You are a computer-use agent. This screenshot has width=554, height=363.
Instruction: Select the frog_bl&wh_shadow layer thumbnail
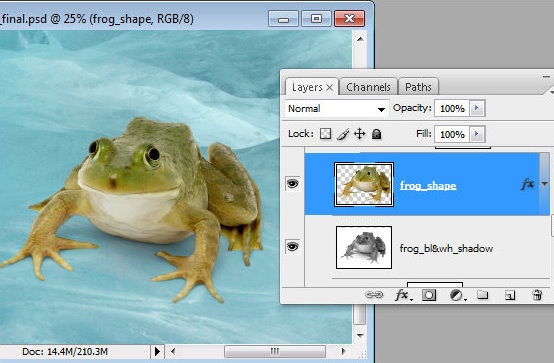point(364,247)
